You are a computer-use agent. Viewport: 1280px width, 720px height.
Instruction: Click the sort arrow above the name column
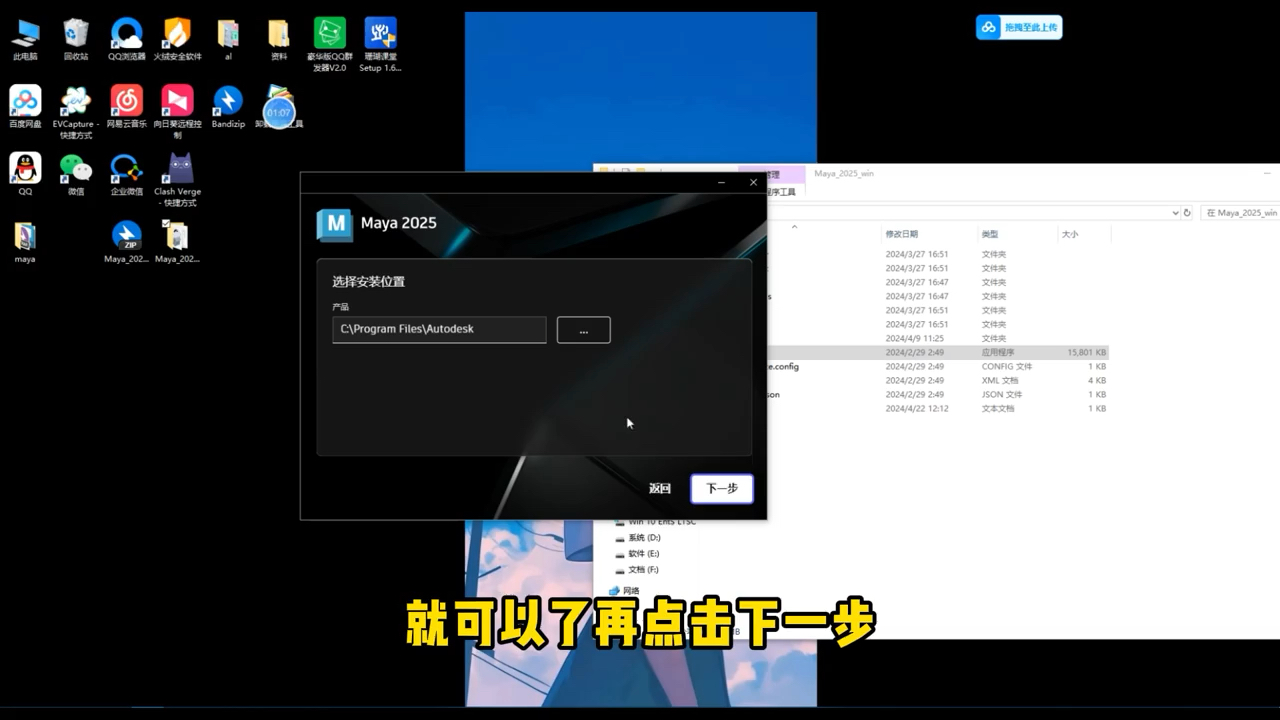click(x=794, y=227)
